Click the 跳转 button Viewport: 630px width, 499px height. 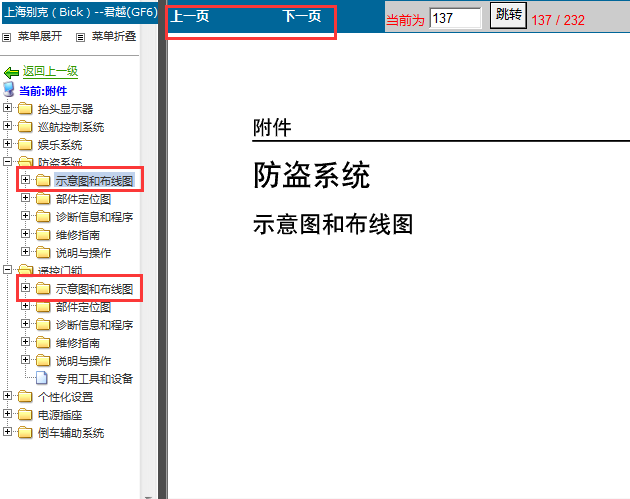[508, 16]
